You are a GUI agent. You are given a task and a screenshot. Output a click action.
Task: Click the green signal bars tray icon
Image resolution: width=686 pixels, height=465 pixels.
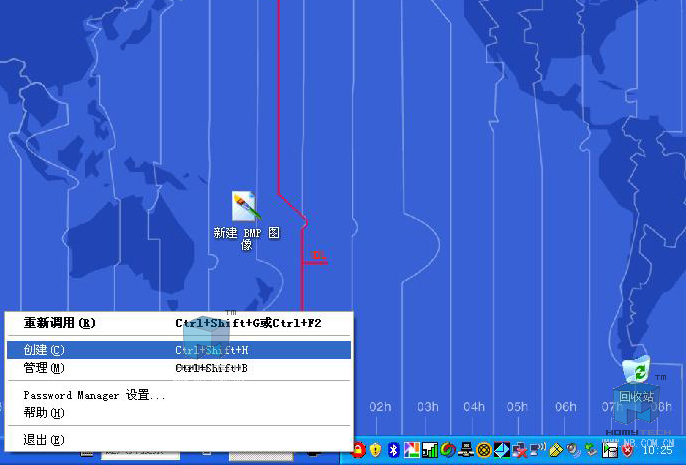tap(429, 451)
